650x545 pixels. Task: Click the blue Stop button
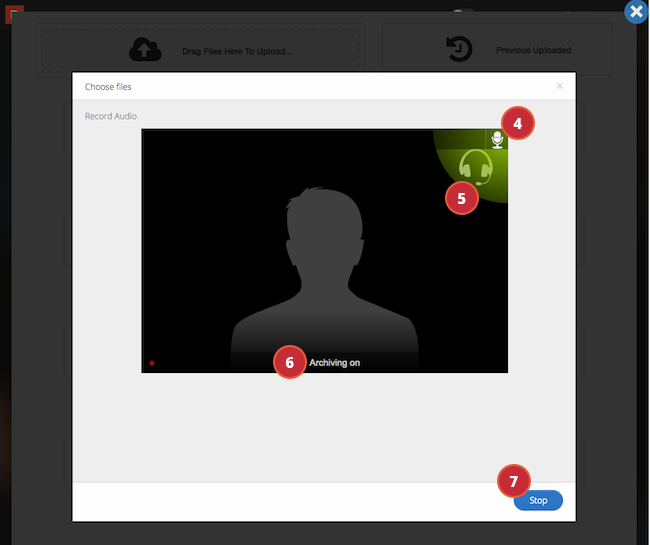click(x=538, y=500)
